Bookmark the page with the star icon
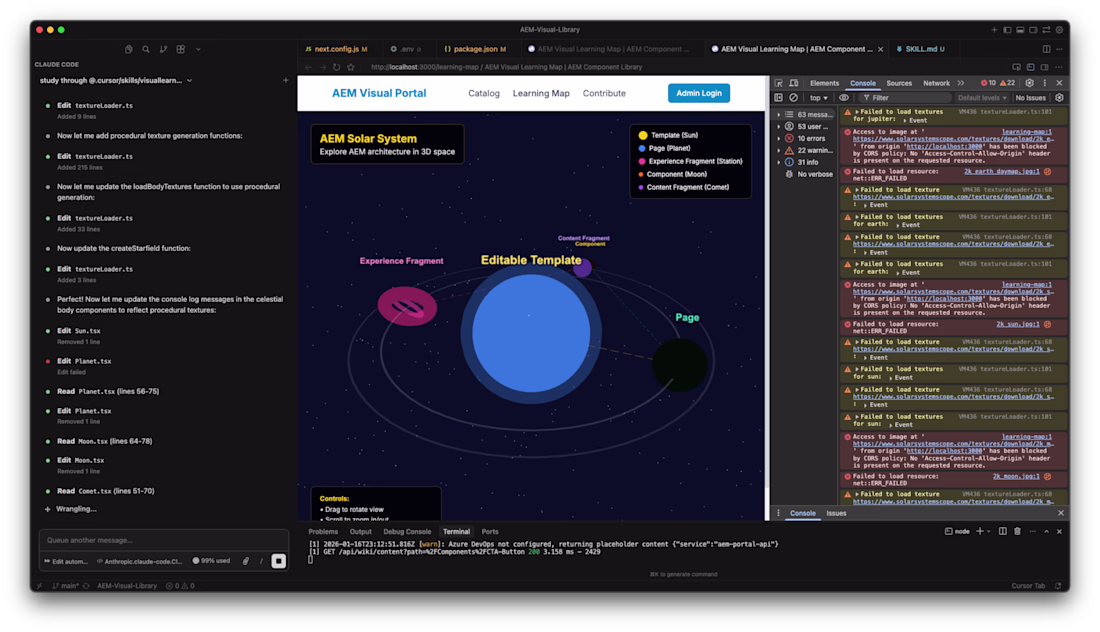 (351, 67)
